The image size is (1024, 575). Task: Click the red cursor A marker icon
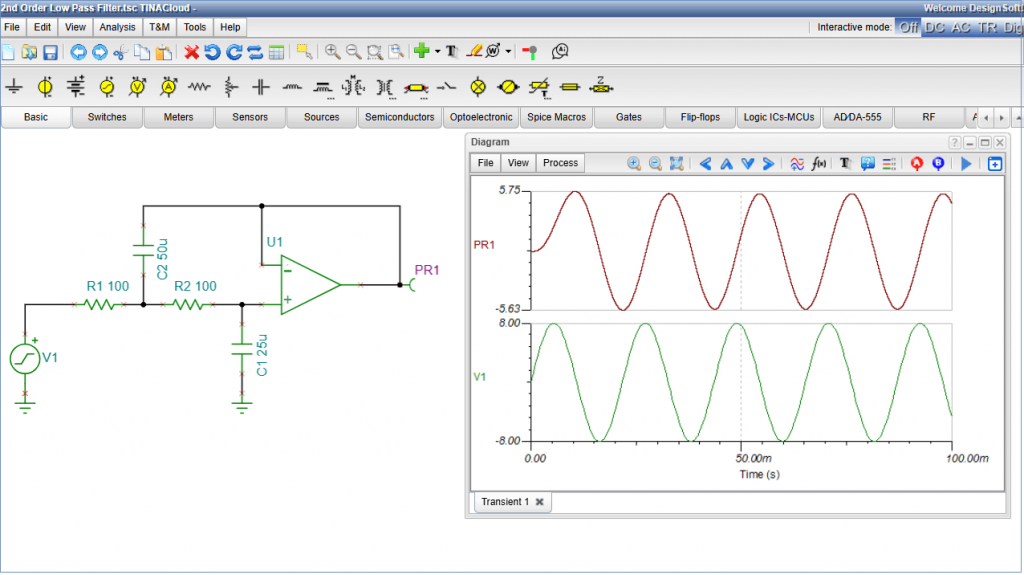[917, 163]
